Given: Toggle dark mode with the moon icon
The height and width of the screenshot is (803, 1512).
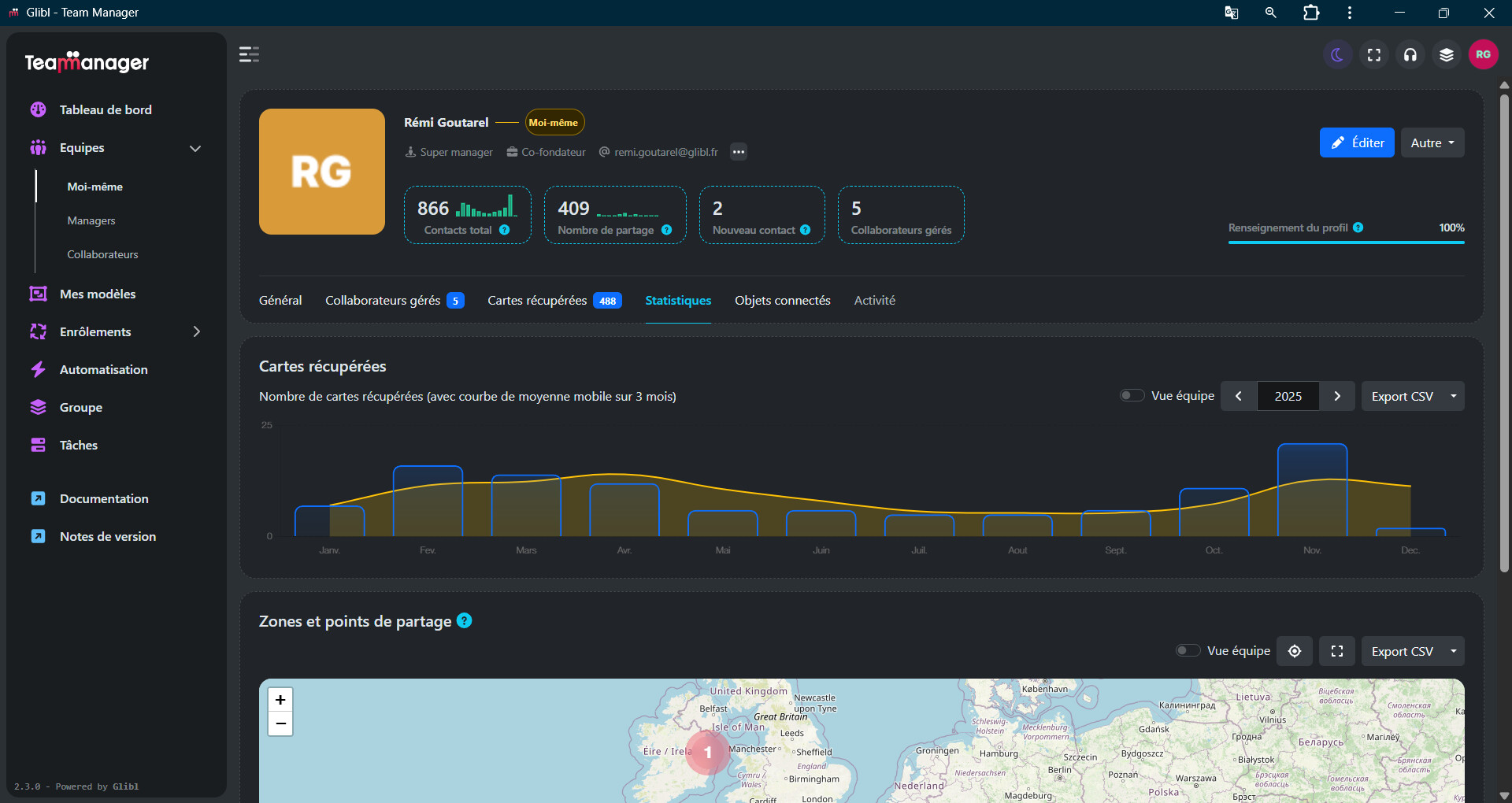Looking at the screenshot, I should pyautogui.click(x=1337, y=54).
